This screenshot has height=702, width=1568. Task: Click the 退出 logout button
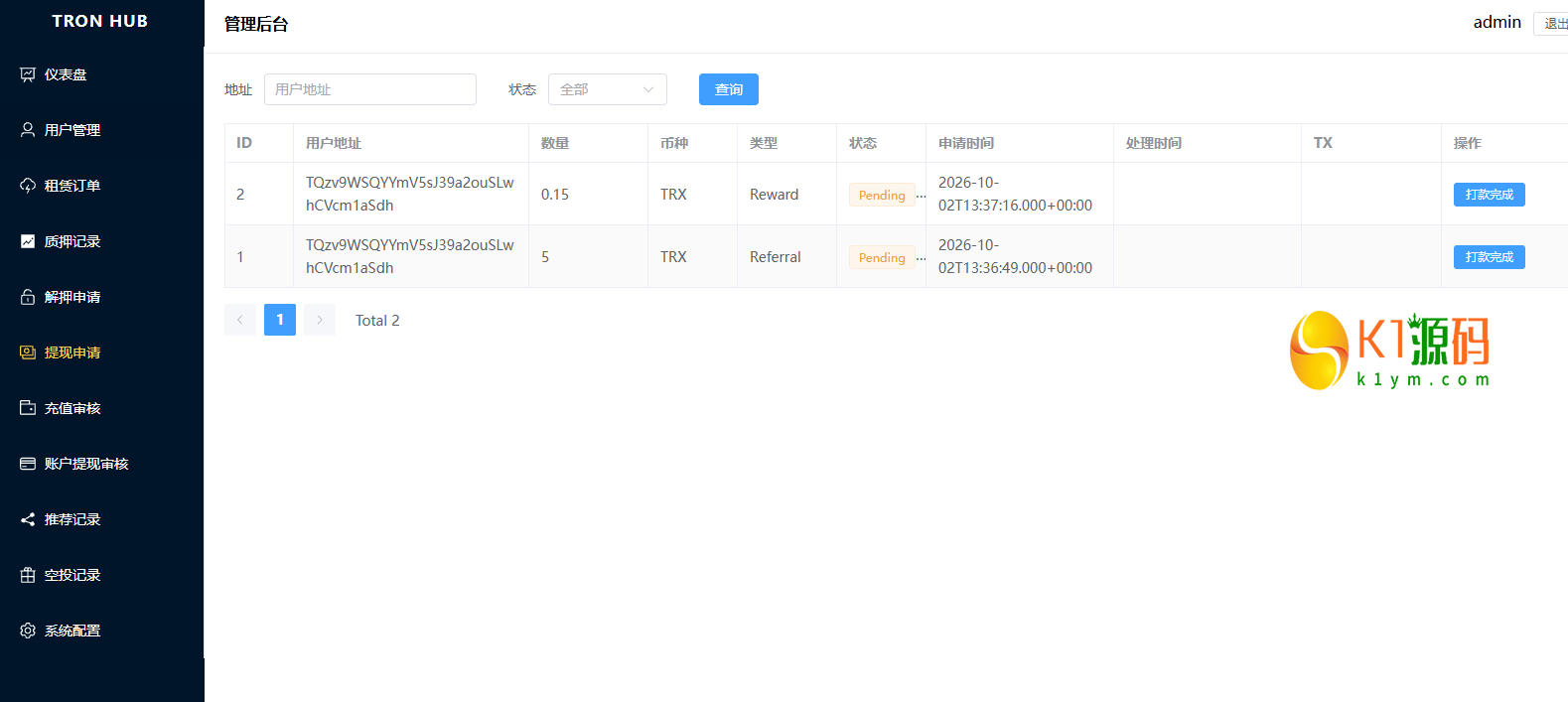click(x=1553, y=24)
